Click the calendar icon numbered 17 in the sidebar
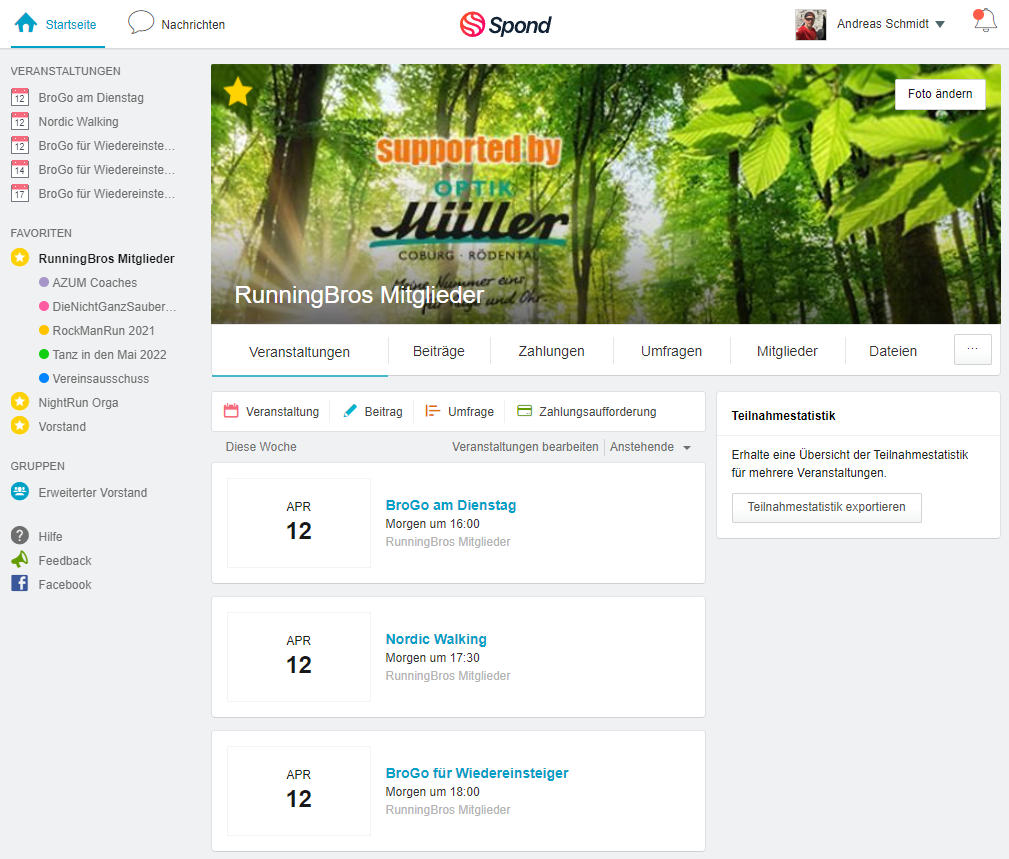The width and height of the screenshot is (1009, 859). coord(20,194)
